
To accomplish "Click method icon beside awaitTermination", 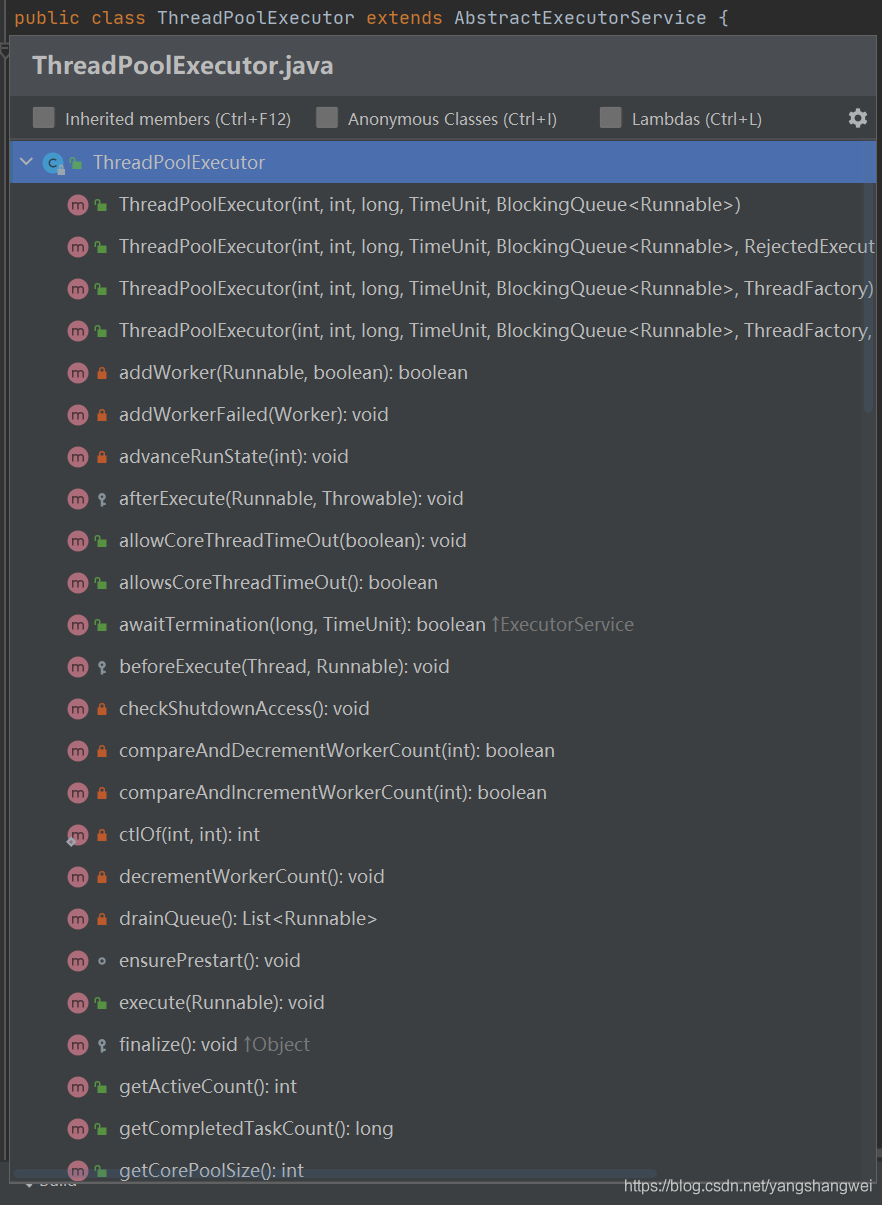I will tap(78, 624).
